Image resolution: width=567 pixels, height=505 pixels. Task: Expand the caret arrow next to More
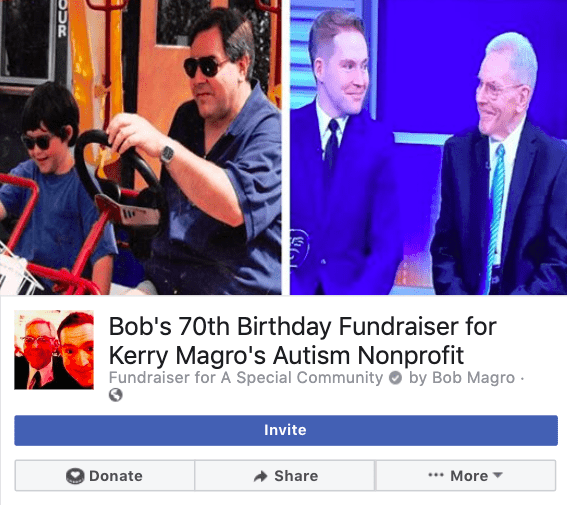(x=498, y=475)
